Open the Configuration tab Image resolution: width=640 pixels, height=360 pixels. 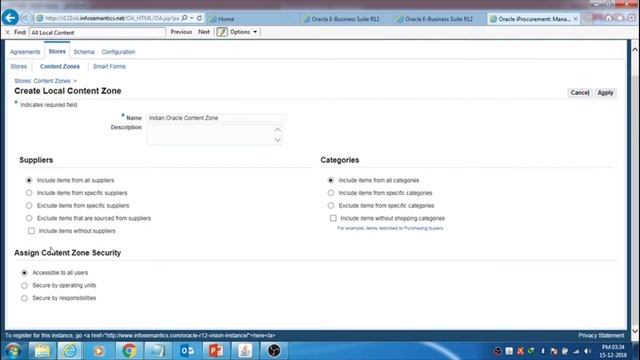118,52
